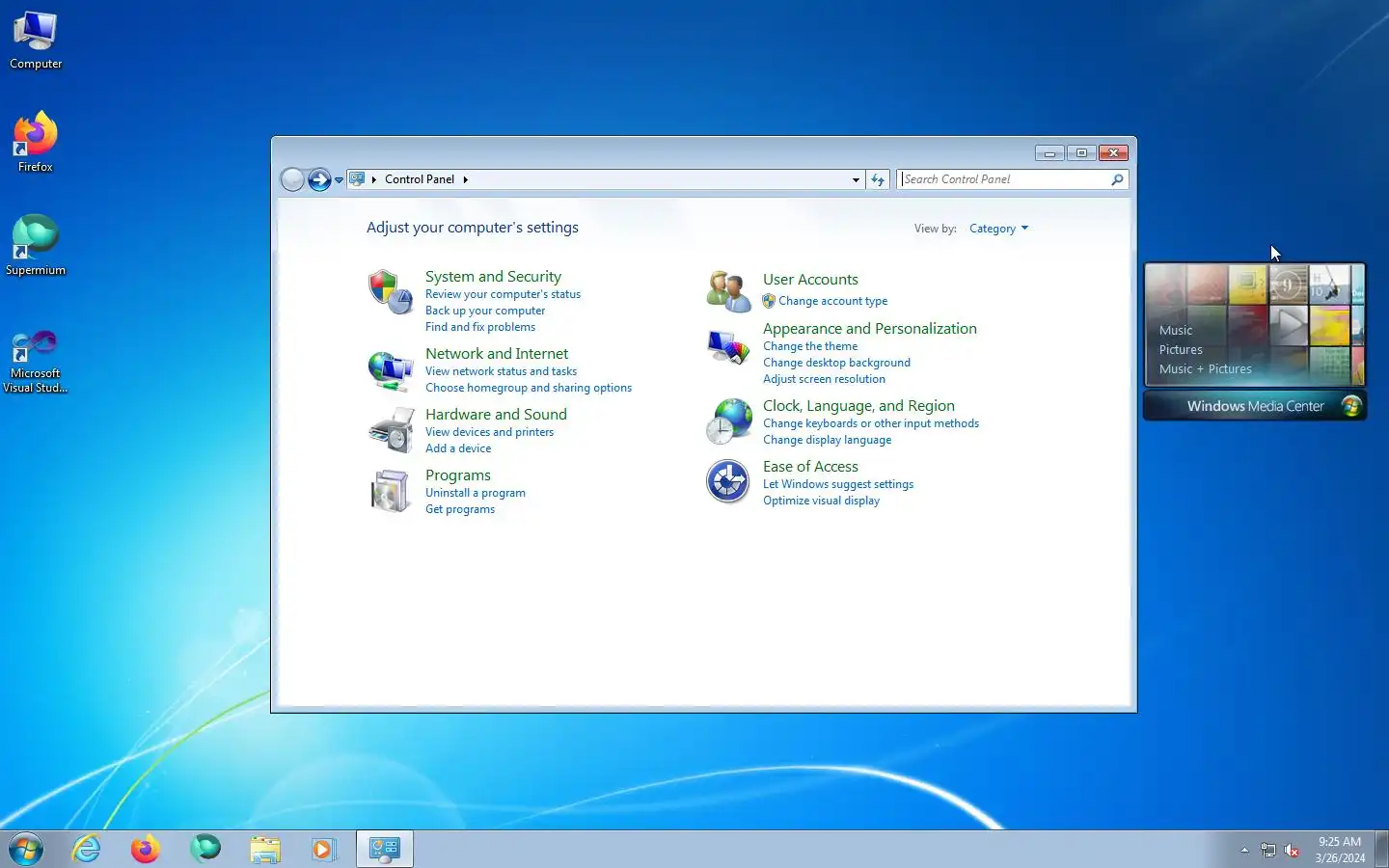Click the muted volume tray icon
The height and width of the screenshot is (868, 1389).
coord(1292,850)
